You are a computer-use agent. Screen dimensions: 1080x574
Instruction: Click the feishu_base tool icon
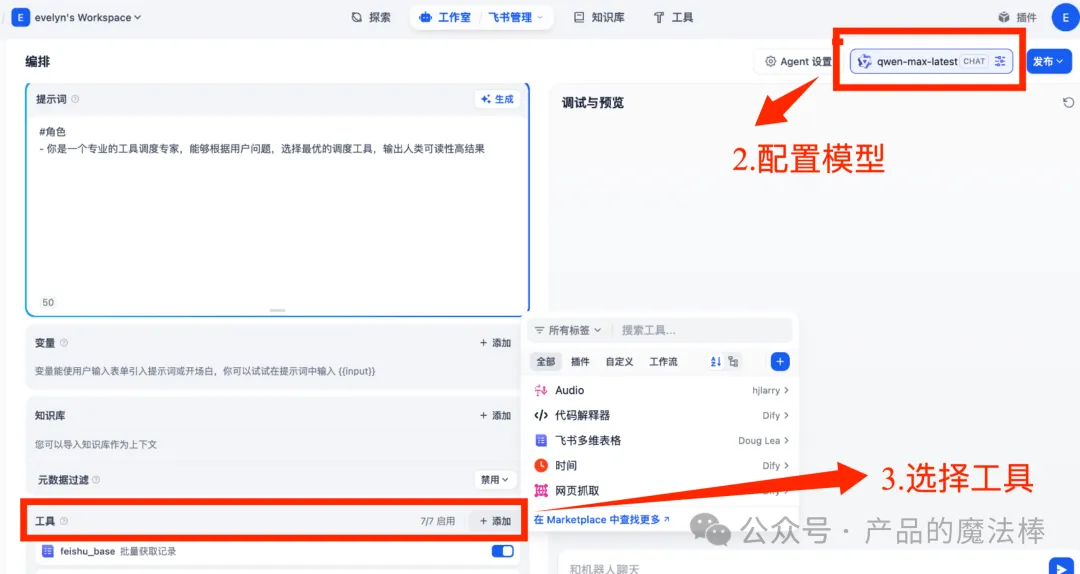coord(48,551)
